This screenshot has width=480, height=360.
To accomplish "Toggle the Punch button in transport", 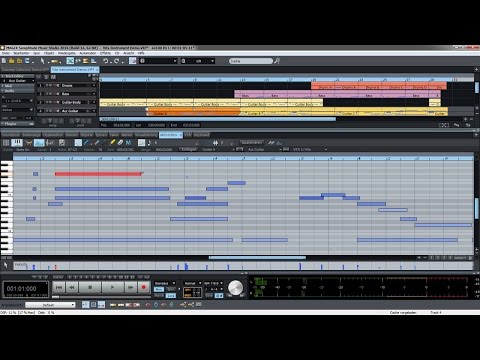I will tap(159, 295).
